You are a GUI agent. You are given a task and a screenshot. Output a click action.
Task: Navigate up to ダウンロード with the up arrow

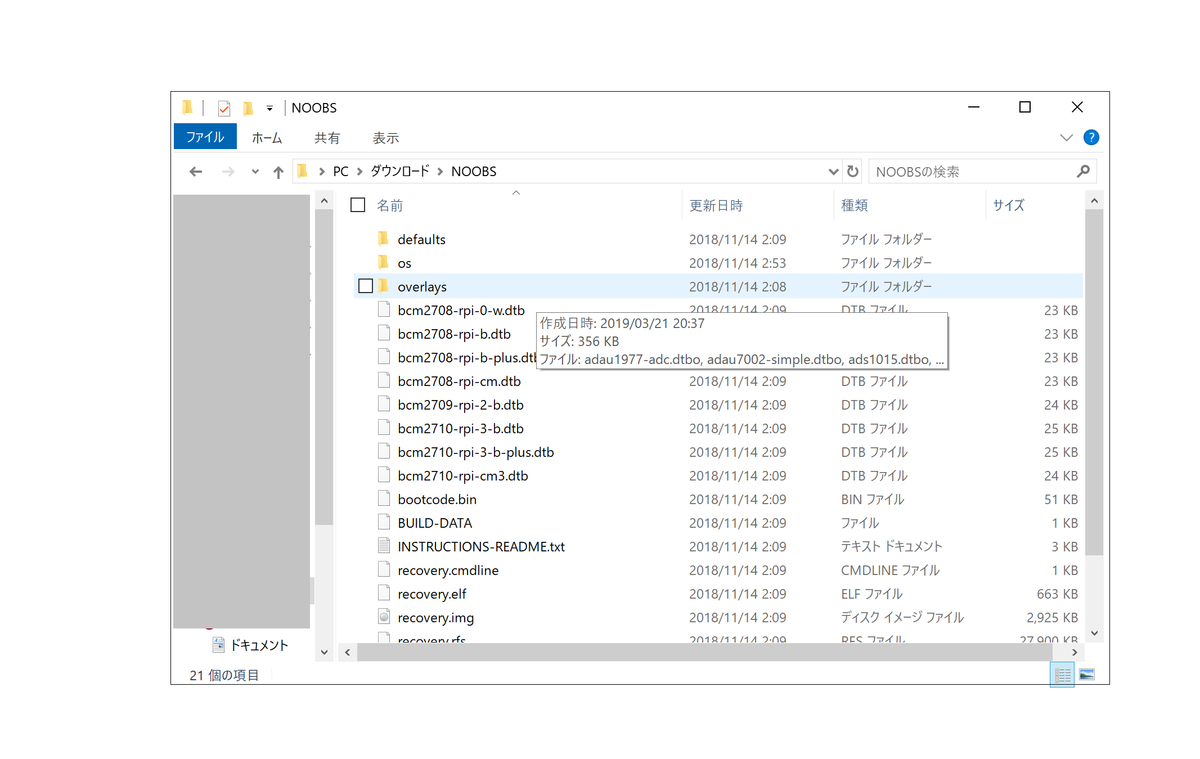pyautogui.click(x=278, y=171)
